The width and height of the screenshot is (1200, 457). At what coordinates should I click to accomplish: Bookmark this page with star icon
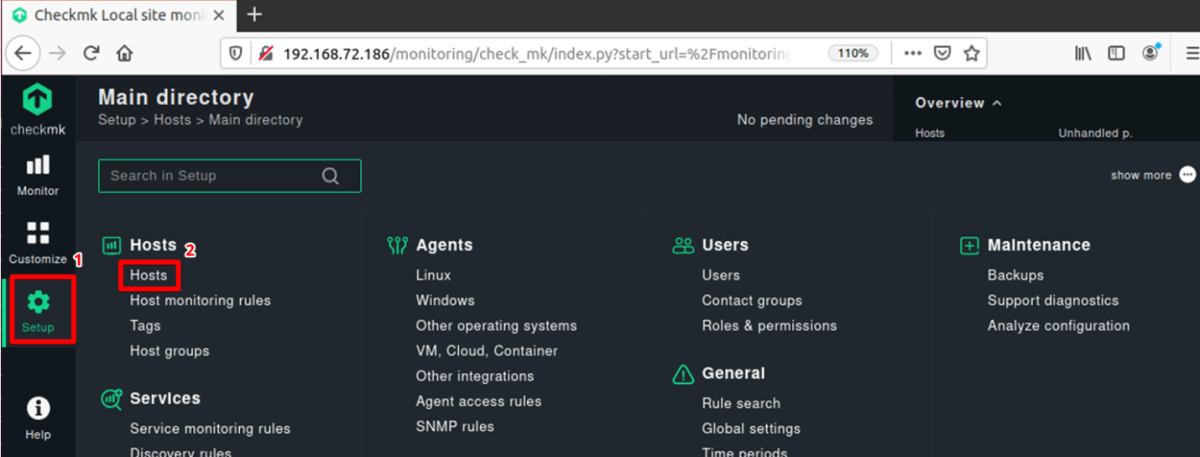970,53
